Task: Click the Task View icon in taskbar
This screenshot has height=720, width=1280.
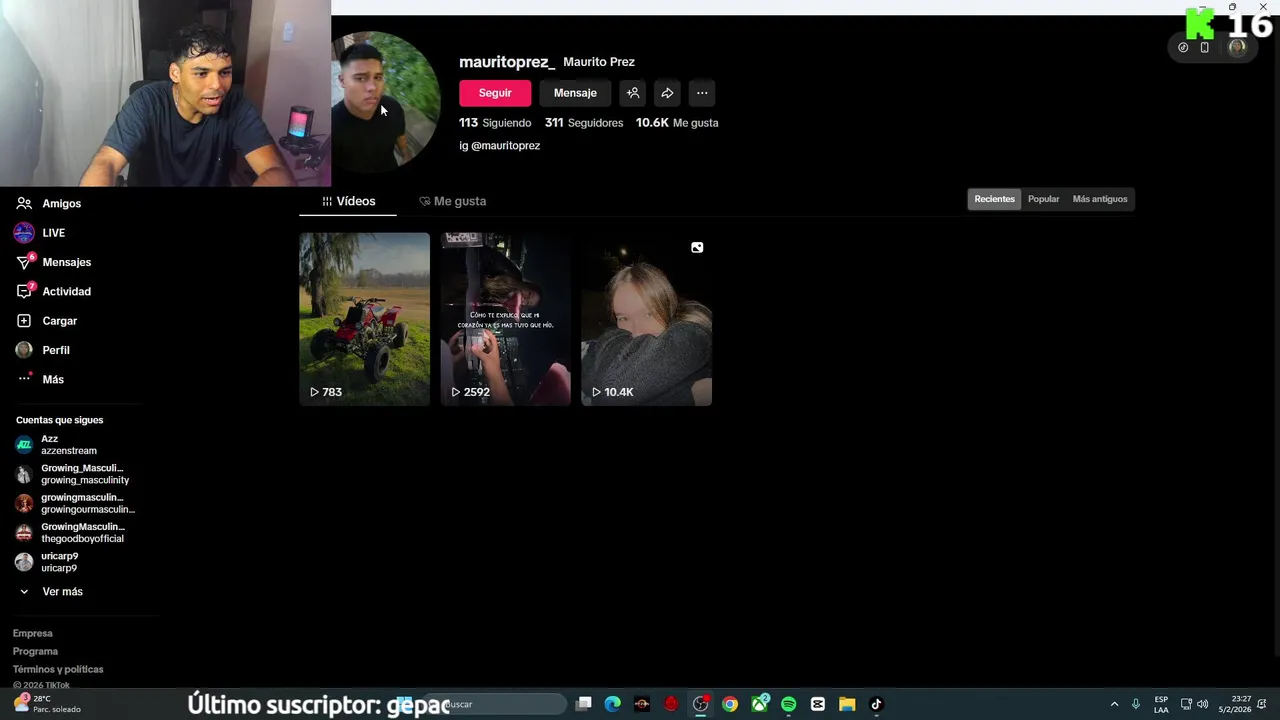Action: [x=584, y=704]
